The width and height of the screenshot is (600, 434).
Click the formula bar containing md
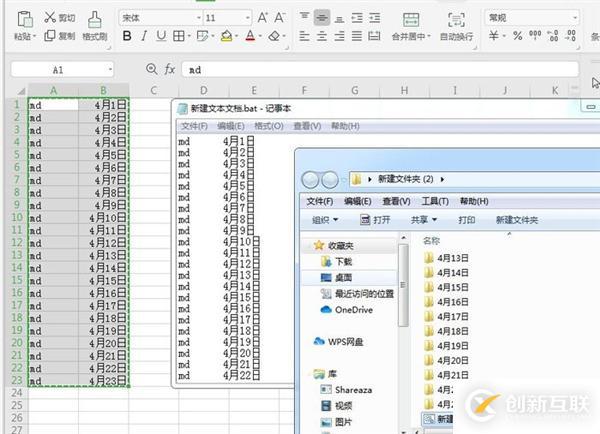(380, 70)
